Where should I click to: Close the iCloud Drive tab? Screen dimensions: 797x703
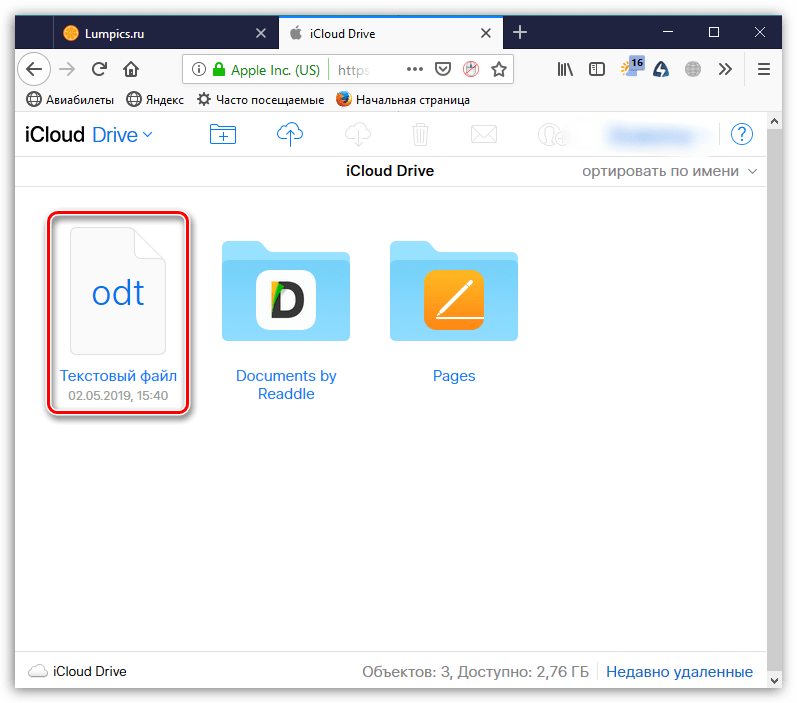coord(486,34)
